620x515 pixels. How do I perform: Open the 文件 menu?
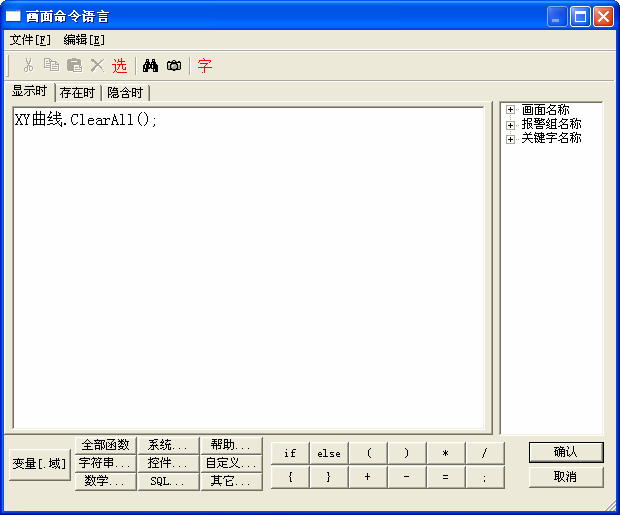click(x=30, y=40)
